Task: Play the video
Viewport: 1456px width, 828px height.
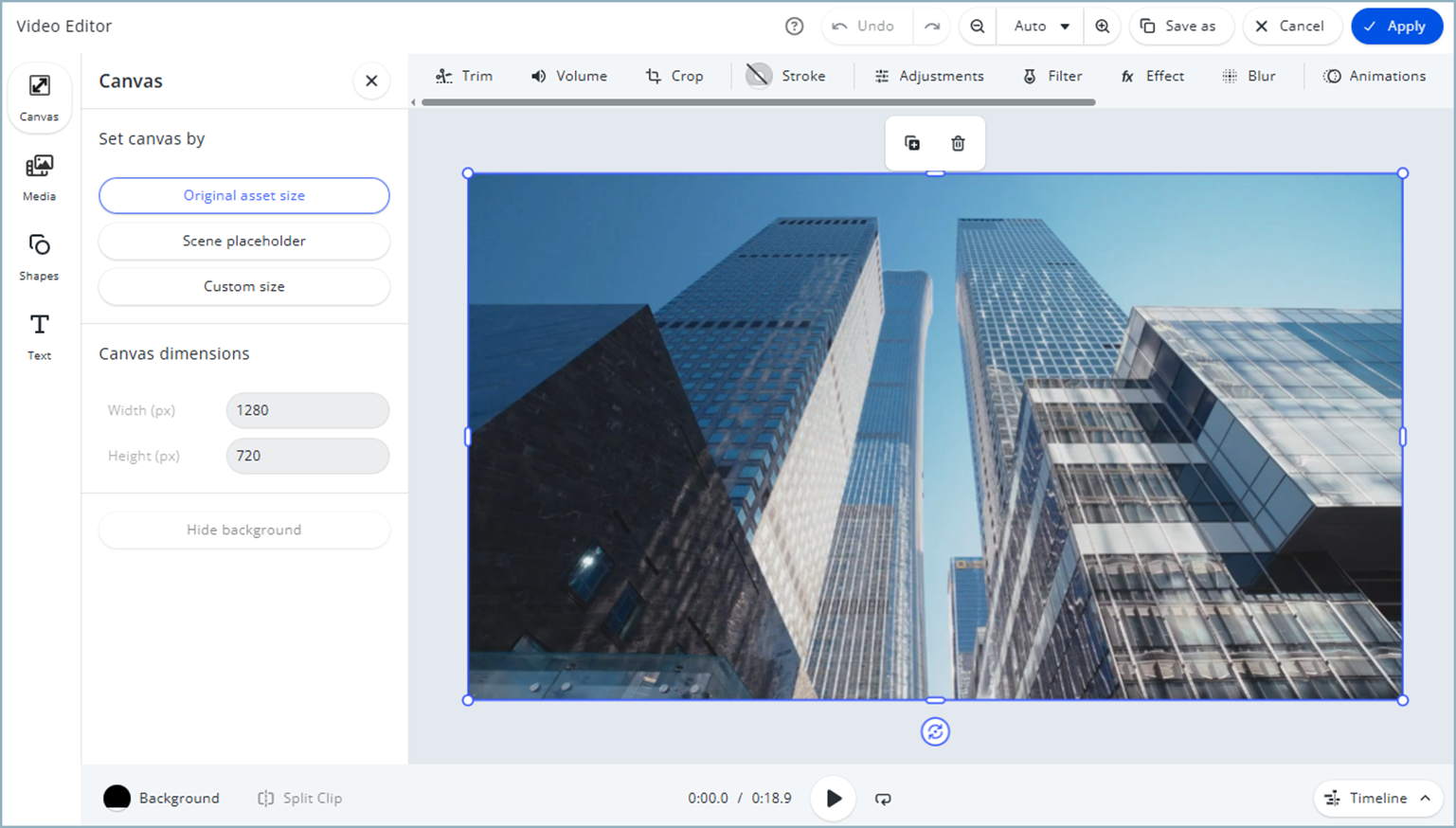Action: point(833,799)
